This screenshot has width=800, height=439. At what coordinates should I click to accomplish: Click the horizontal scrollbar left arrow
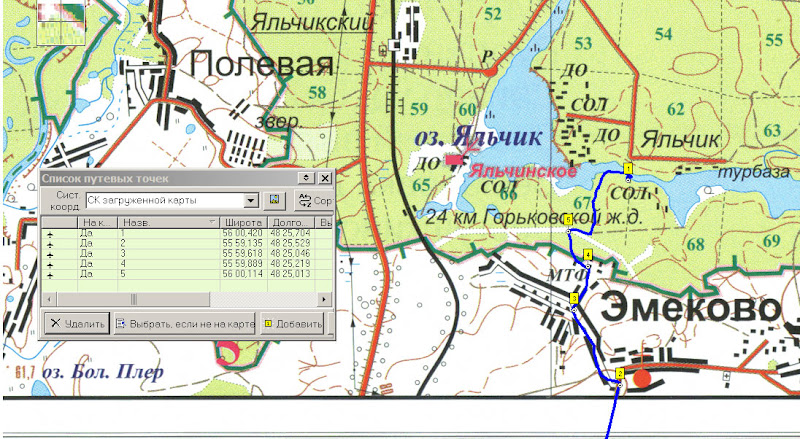[x=49, y=299]
